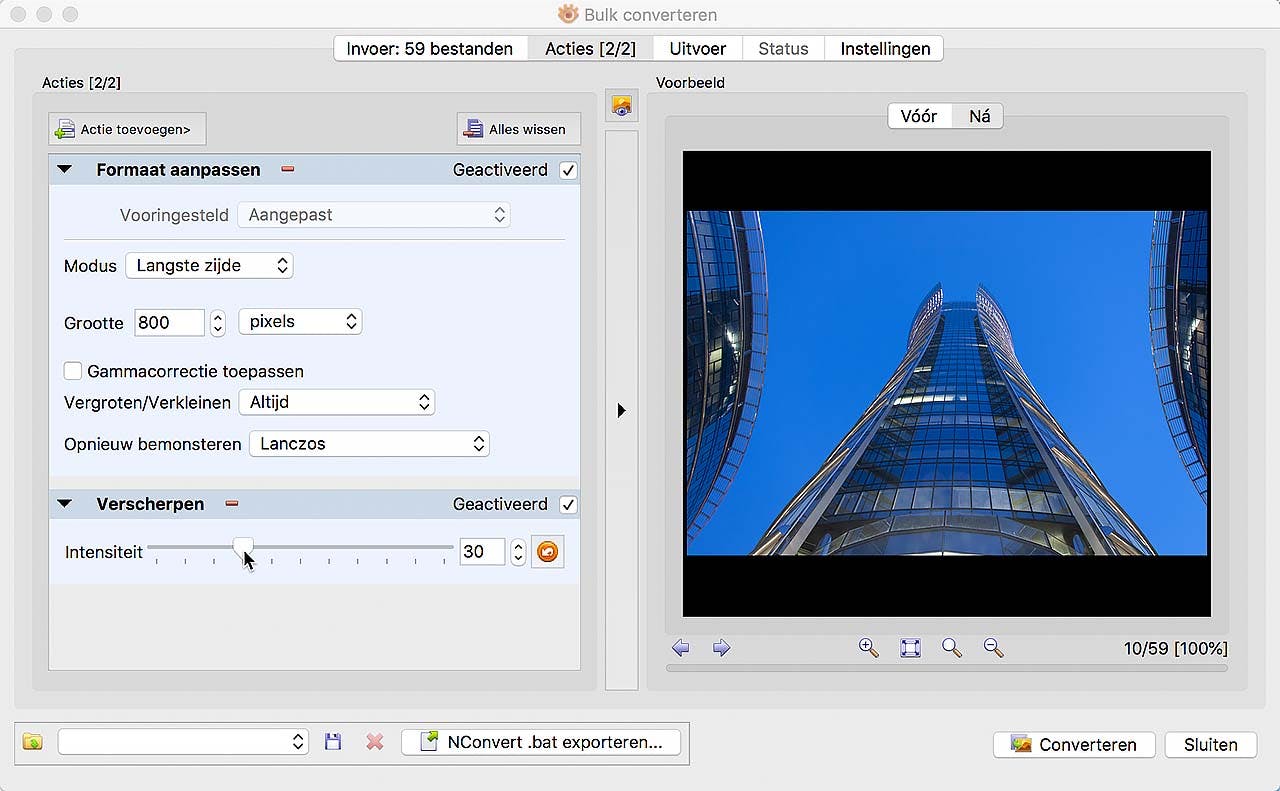Save the current preset with floppy icon
The height and width of the screenshot is (791, 1280).
click(x=333, y=742)
